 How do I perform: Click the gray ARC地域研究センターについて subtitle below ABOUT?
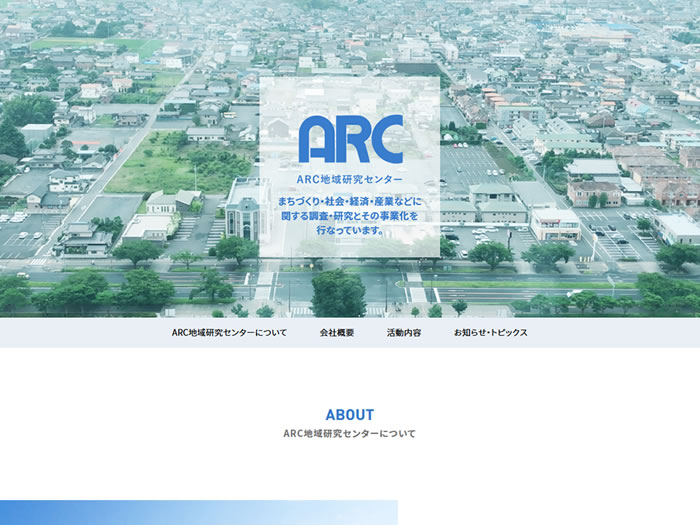[x=350, y=433]
